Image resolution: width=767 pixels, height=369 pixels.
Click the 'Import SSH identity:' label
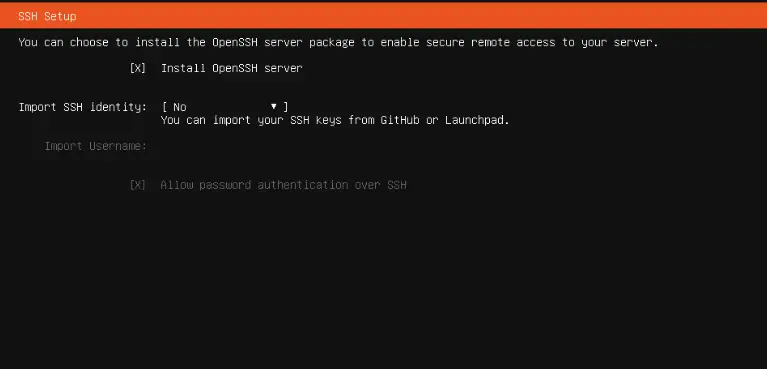click(x=83, y=107)
